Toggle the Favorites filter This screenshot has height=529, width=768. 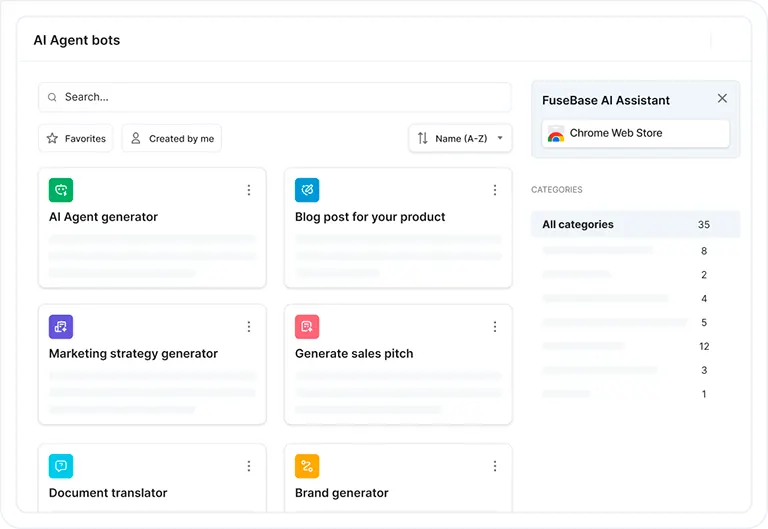click(x=76, y=139)
